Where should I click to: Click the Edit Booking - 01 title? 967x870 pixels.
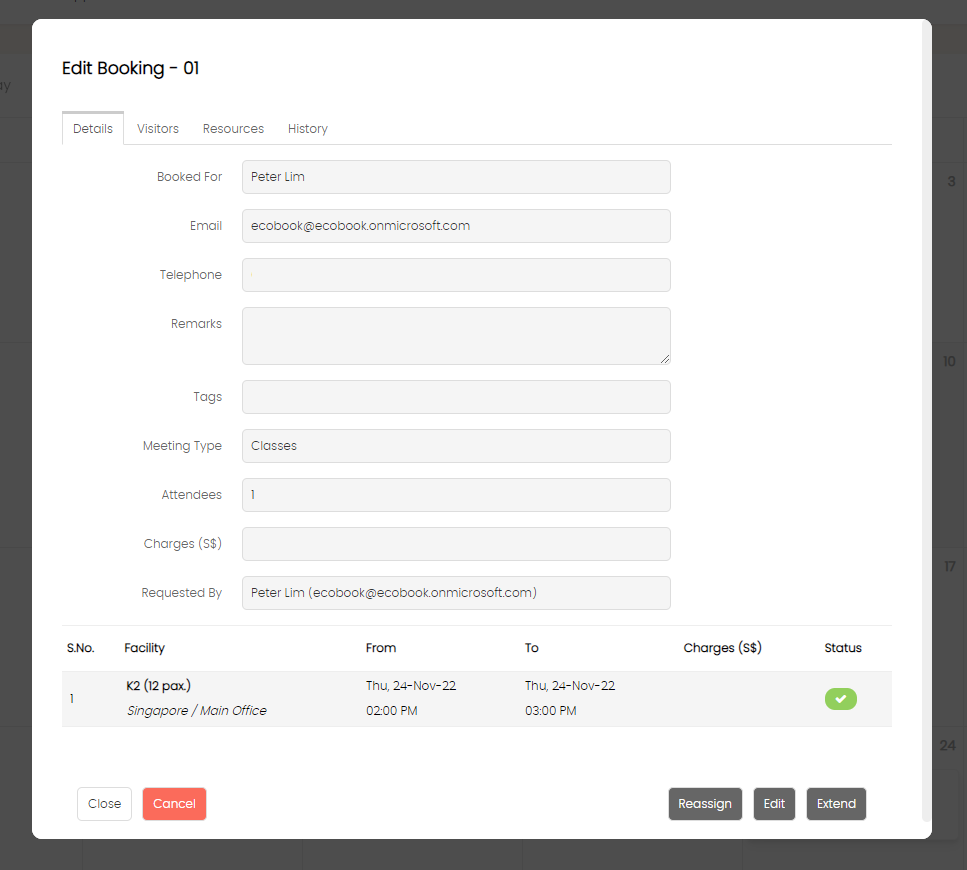coord(131,68)
